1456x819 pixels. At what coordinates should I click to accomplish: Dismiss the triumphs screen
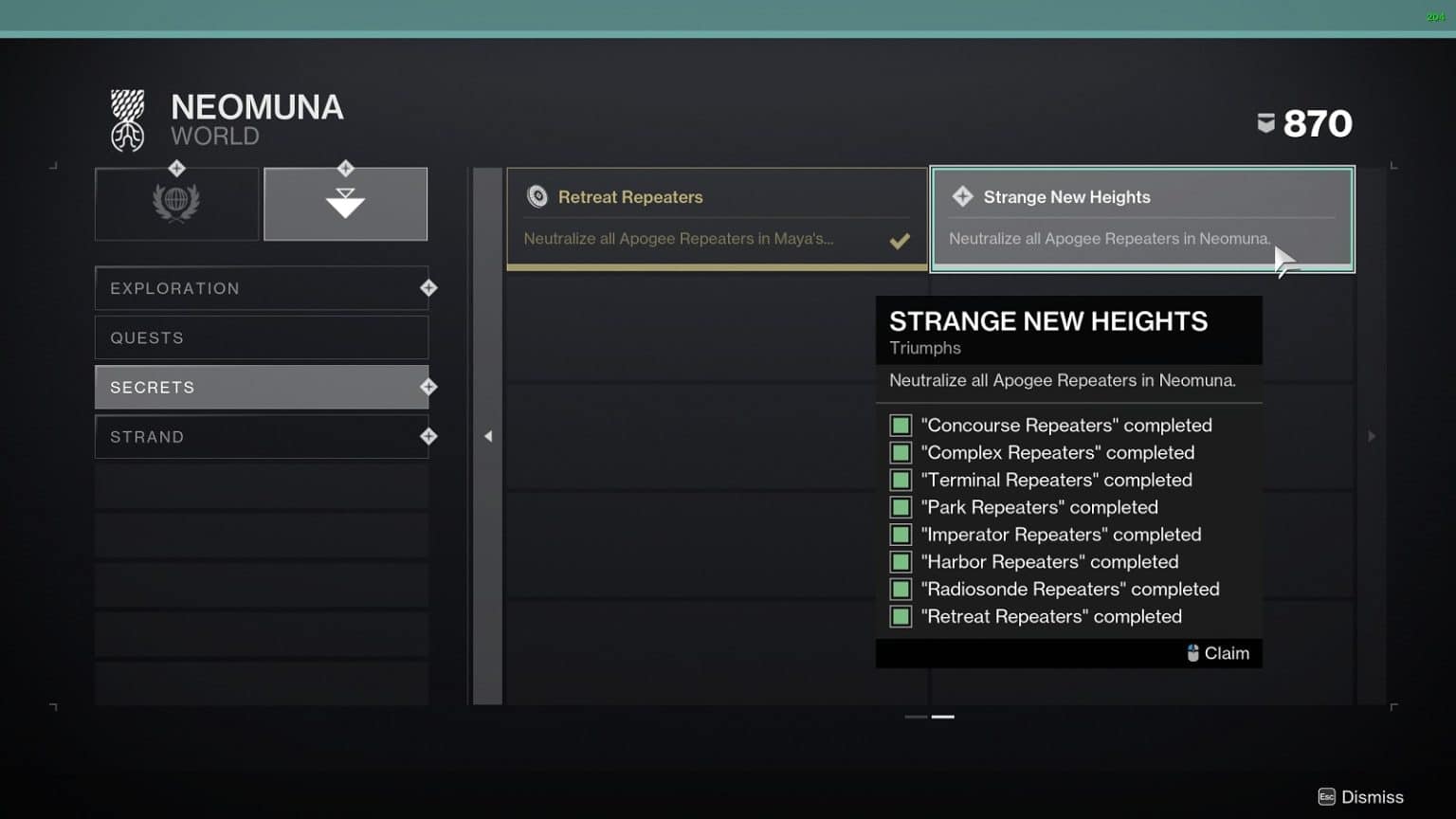coord(1360,797)
